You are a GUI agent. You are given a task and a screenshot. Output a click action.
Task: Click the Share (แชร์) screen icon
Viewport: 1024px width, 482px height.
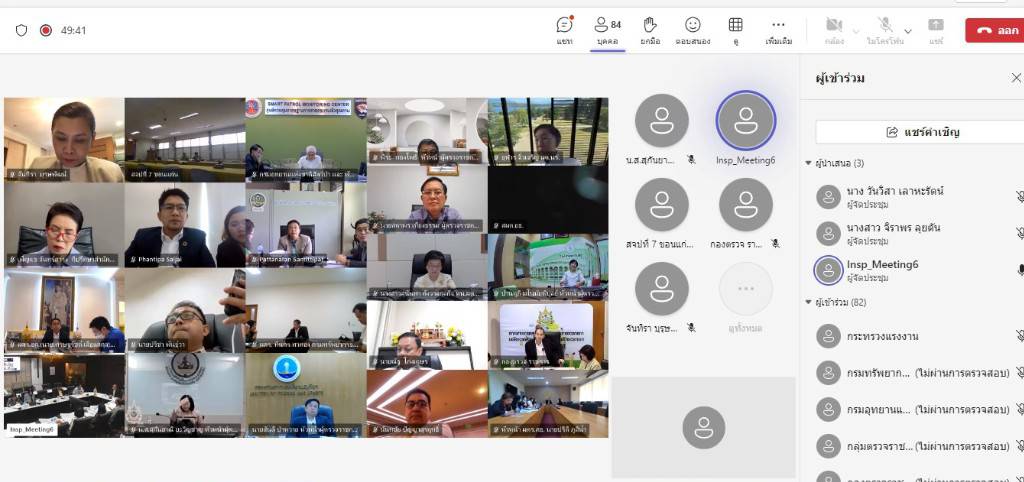coord(936,30)
